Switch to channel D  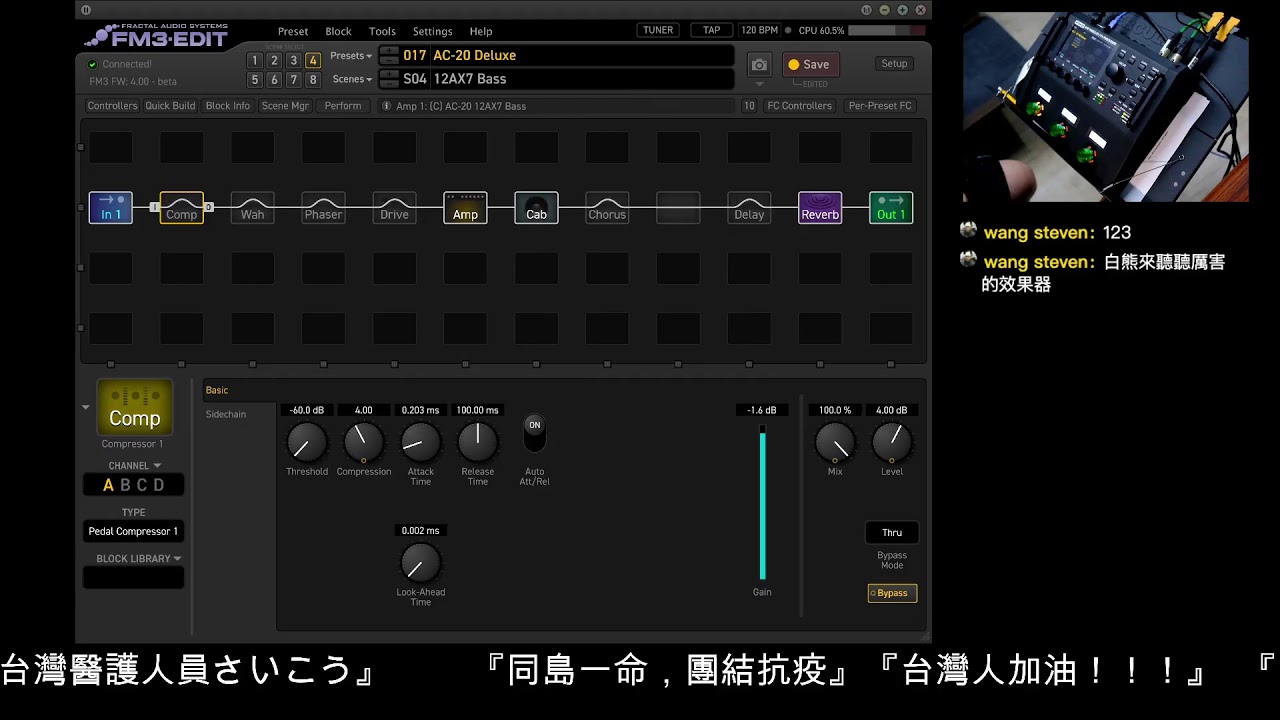pos(158,485)
